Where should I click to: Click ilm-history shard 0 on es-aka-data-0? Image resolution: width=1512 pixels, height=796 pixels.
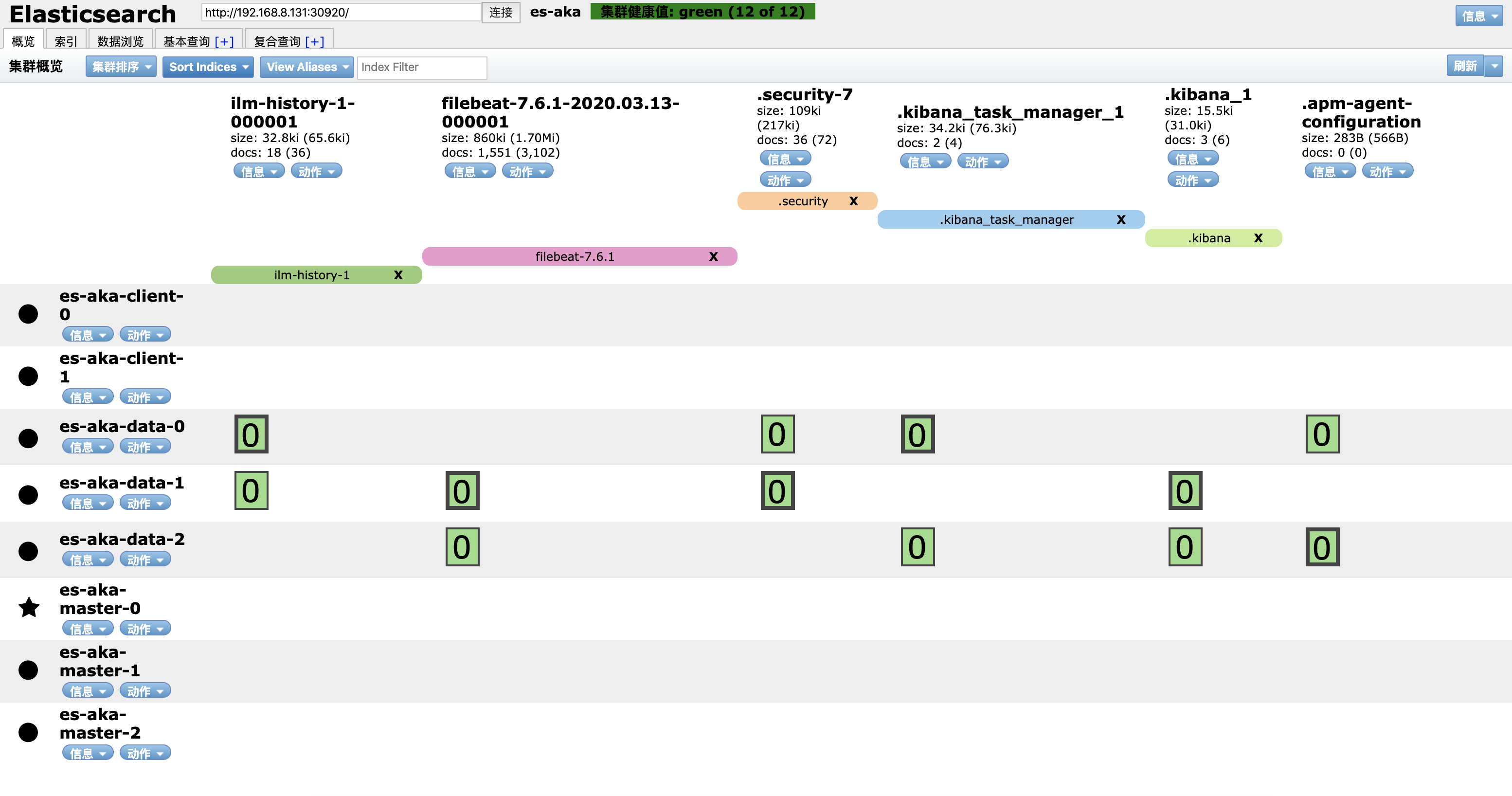click(x=251, y=434)
